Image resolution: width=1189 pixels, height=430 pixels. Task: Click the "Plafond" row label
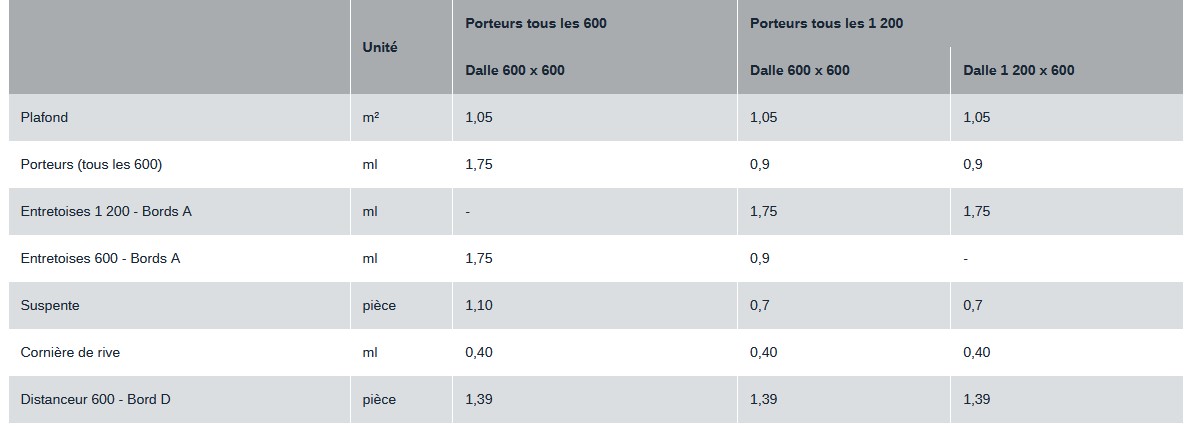[44, 117]
